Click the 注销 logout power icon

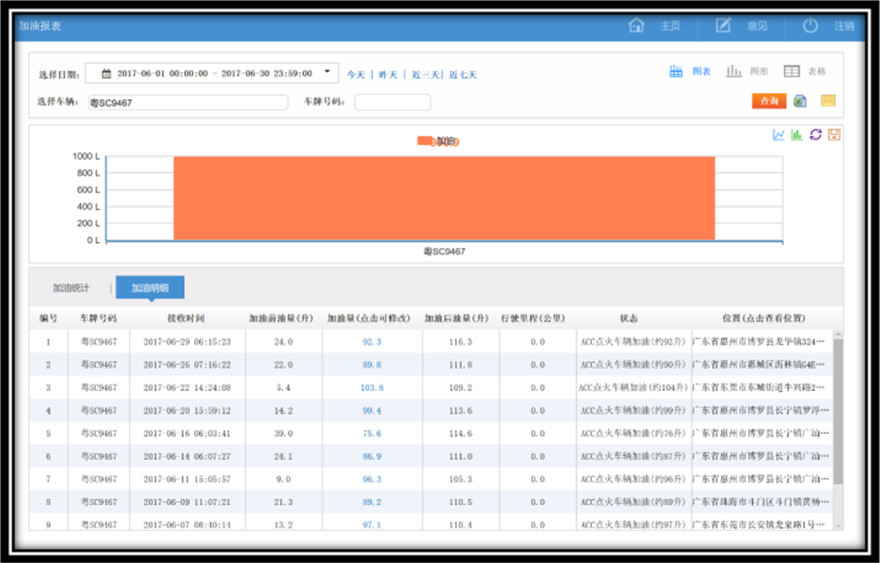coord(810,25)
